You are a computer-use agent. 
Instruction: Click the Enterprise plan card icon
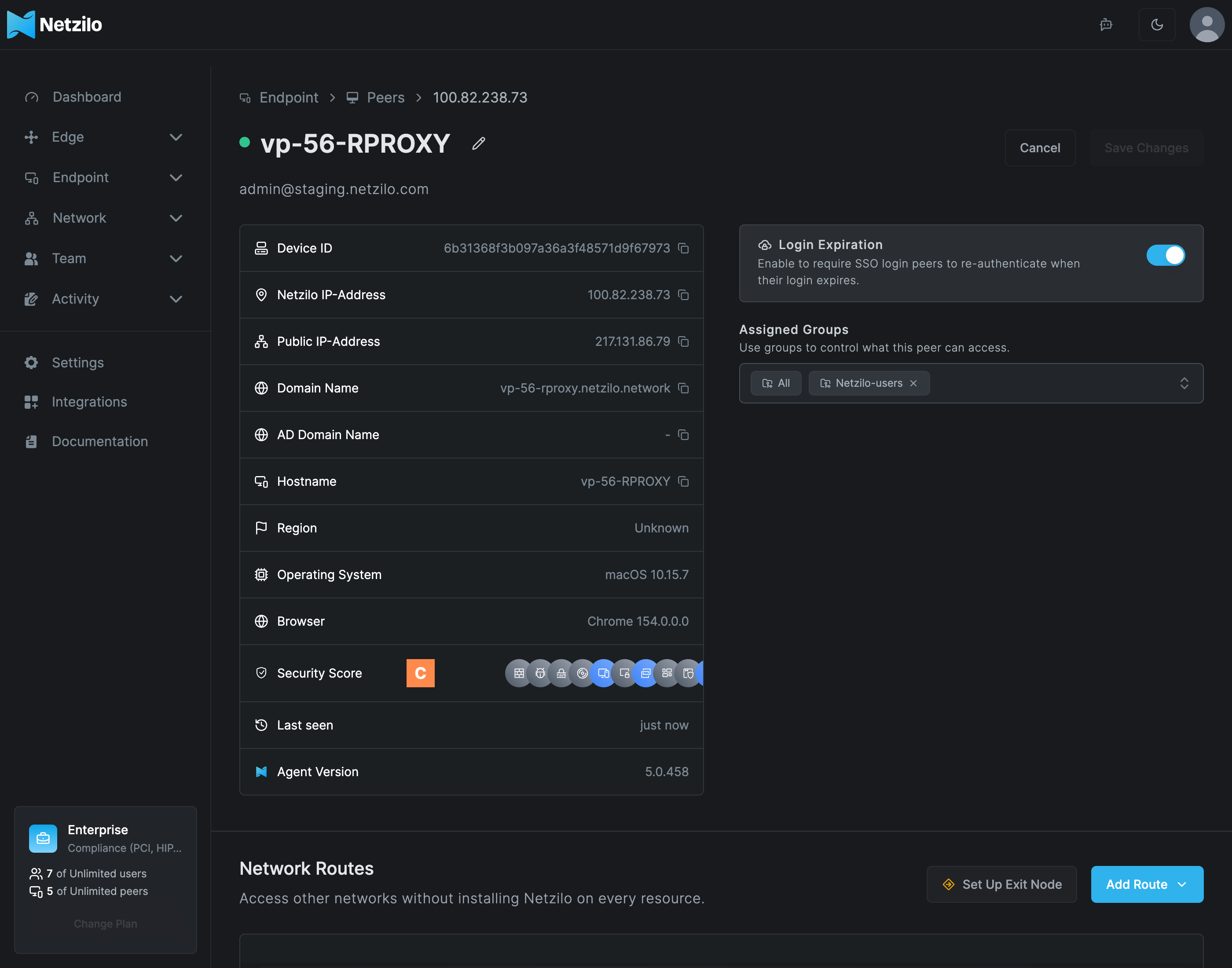tap(43, 839)
